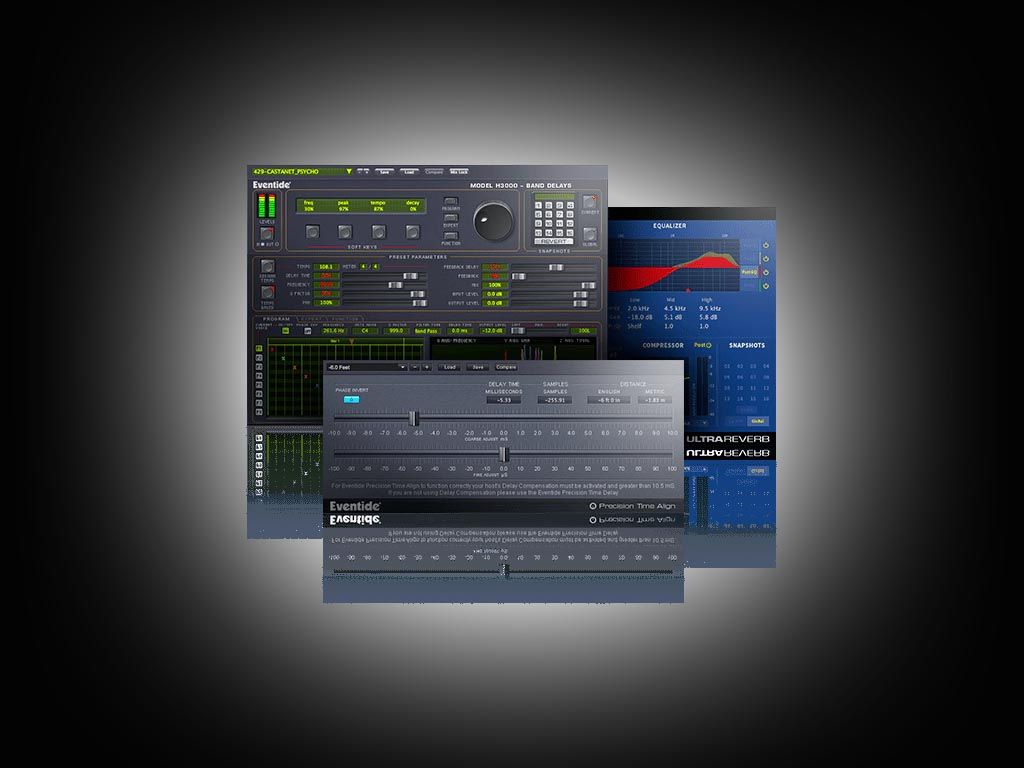Viewport: 1024px width, 768px height.
Task: Open the -6.0 Feet preset dropdown in Time Align
Action: click(366, 368)
